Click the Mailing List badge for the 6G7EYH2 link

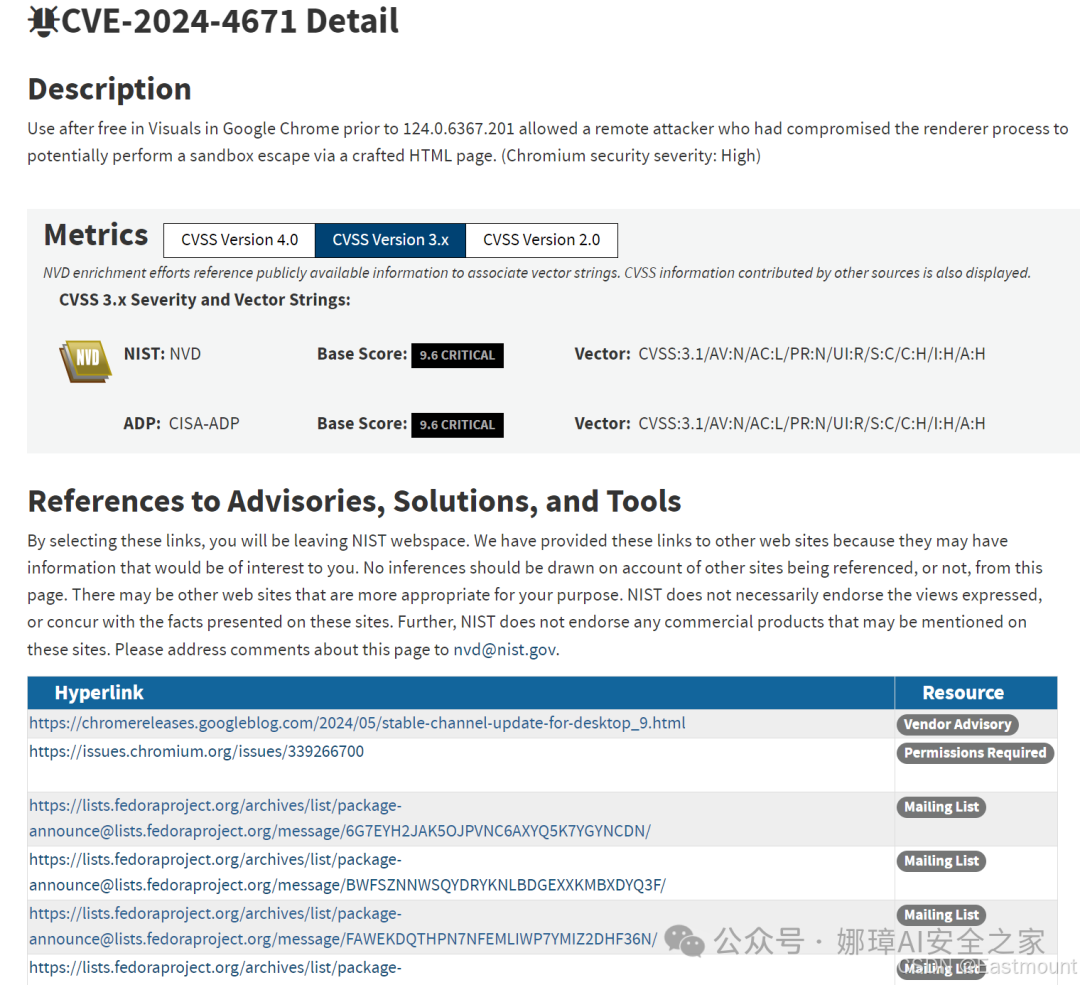tap(941, 807)
